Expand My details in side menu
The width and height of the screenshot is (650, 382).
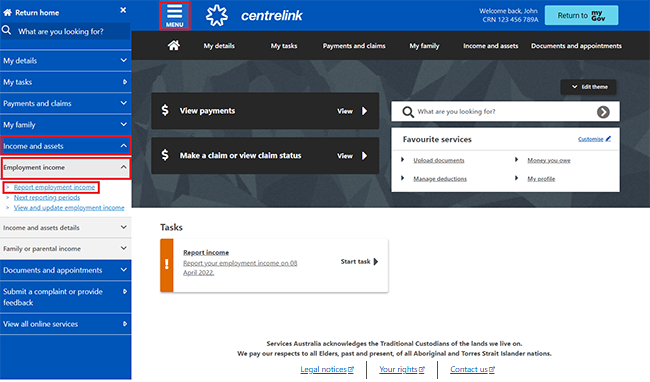tap(65, 61)
